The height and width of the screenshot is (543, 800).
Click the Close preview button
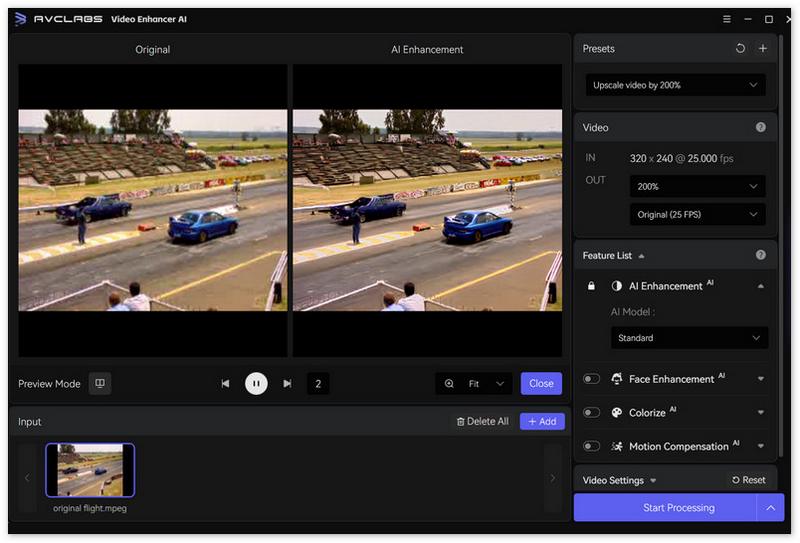click(x=541, y=383)
